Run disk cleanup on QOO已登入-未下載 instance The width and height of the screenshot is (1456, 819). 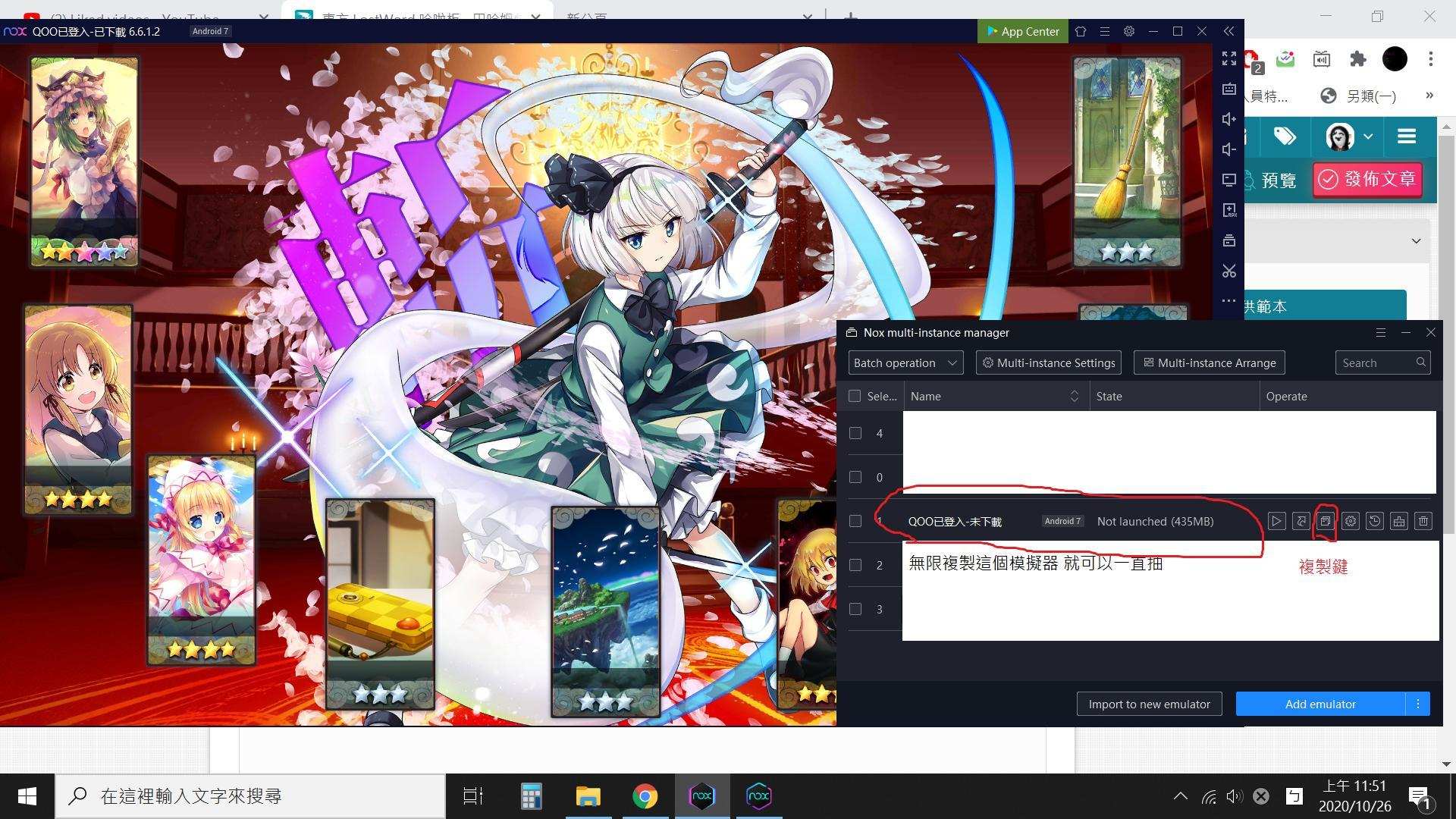(1399, 521)
